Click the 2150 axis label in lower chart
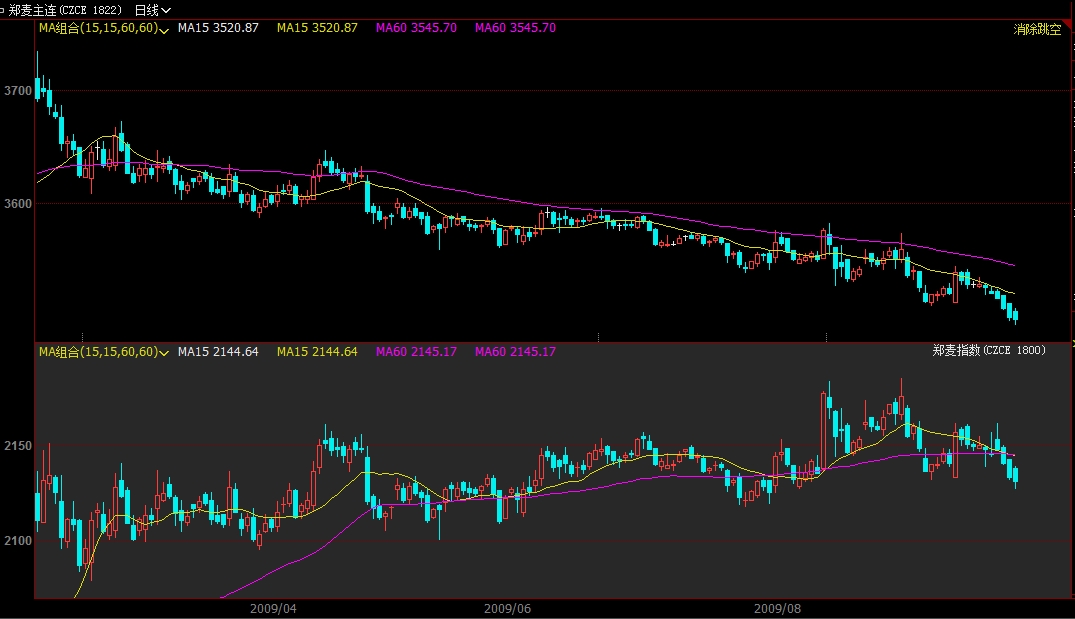This screenshot has width=1075, height=619. pyautogui.click(x=18, y=446)
